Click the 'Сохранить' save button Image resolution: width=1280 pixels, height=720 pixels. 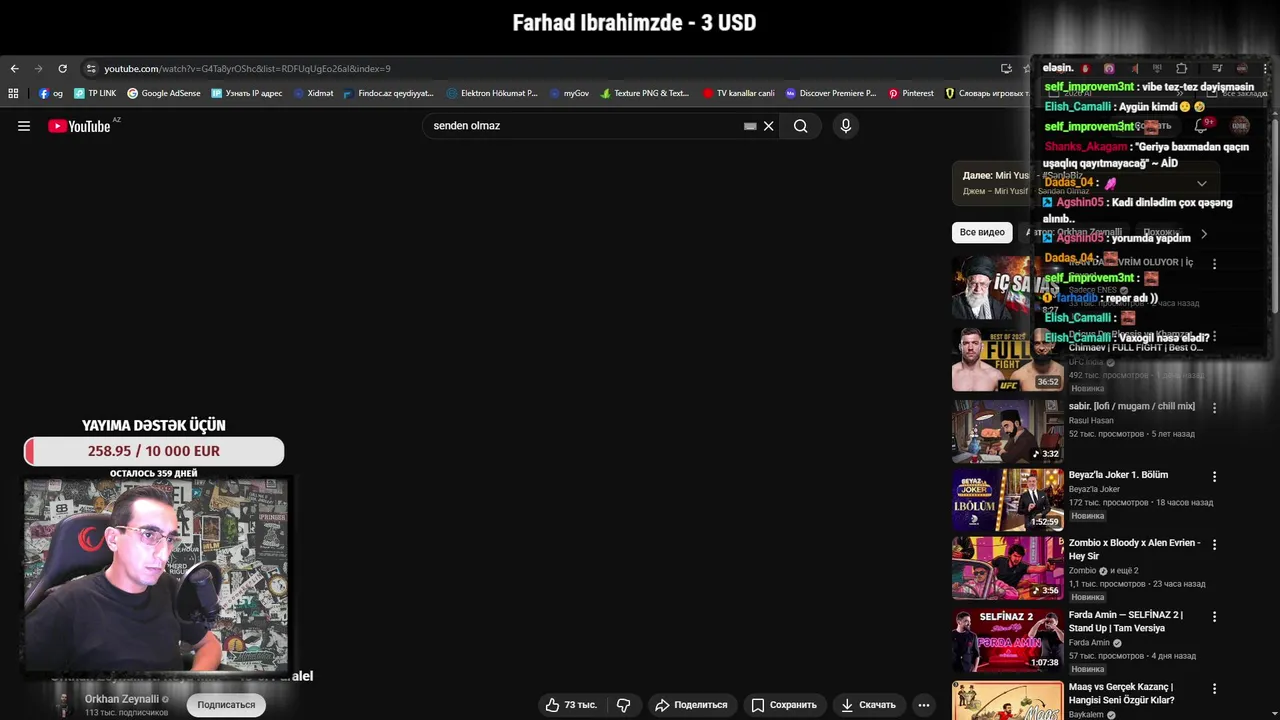(x=784, y=705)
